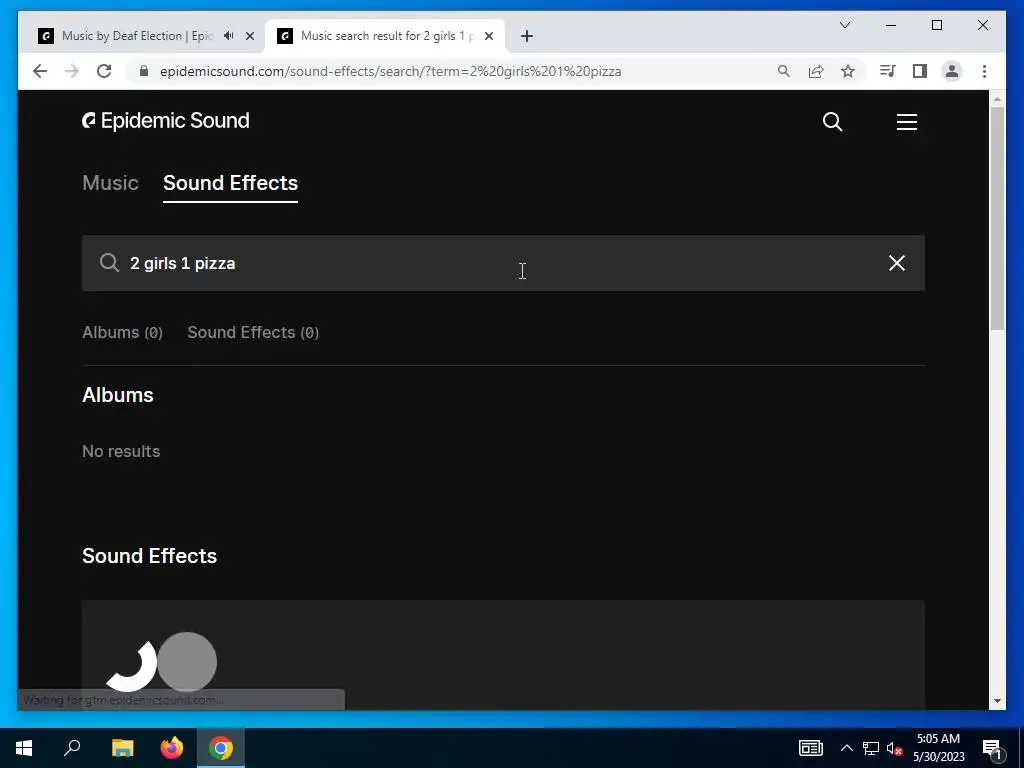Open the notification center icon
Screen dimensions: 1024x768
click(x=992, y=748)
